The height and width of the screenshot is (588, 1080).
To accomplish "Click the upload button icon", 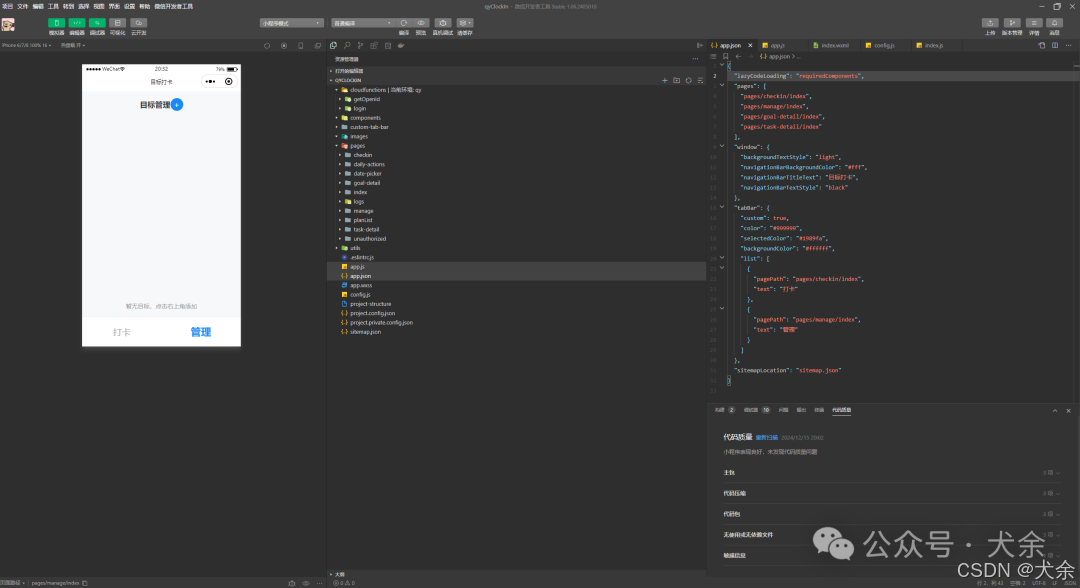I will (x=990, y=23).
